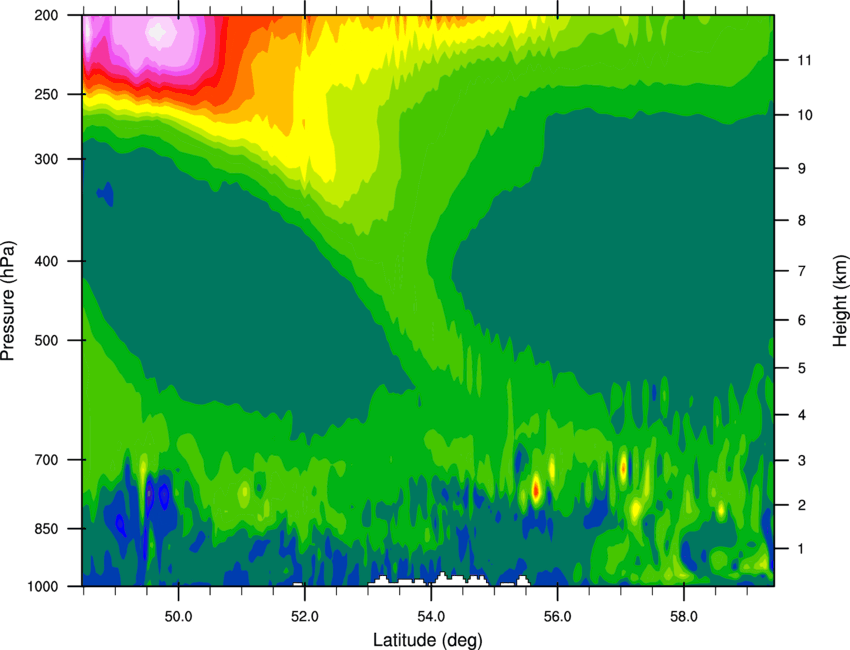This screenshot has height=650, width=850.
Task: Pick the 5 km height label
Action: 802,368
